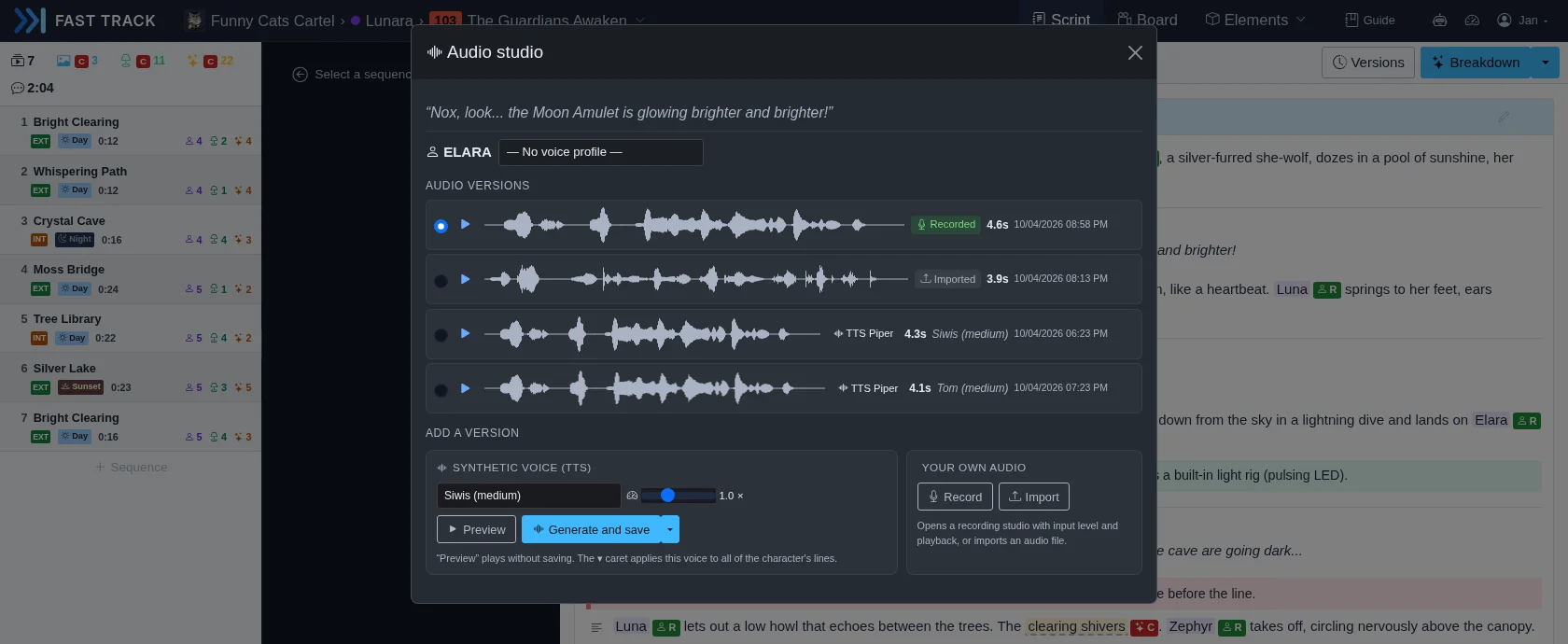Click the Night tag on Crystal Cave
Screen dimensions: 1568x644
75,240
